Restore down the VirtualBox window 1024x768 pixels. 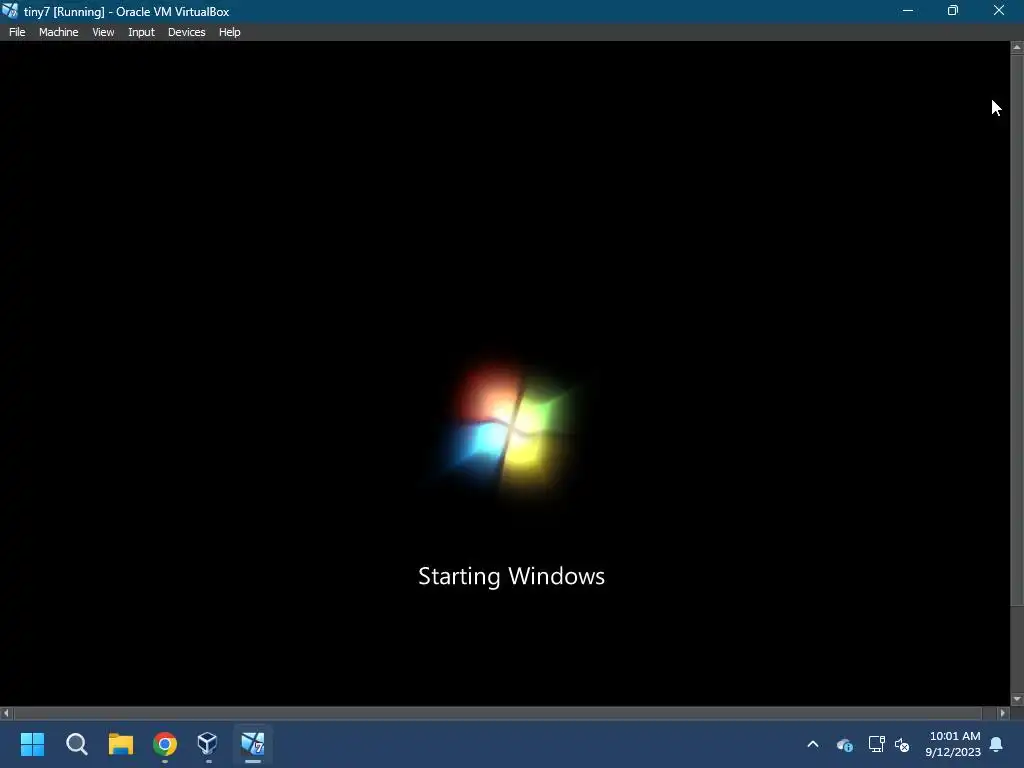pyautogui.click(x=953, y=11)
